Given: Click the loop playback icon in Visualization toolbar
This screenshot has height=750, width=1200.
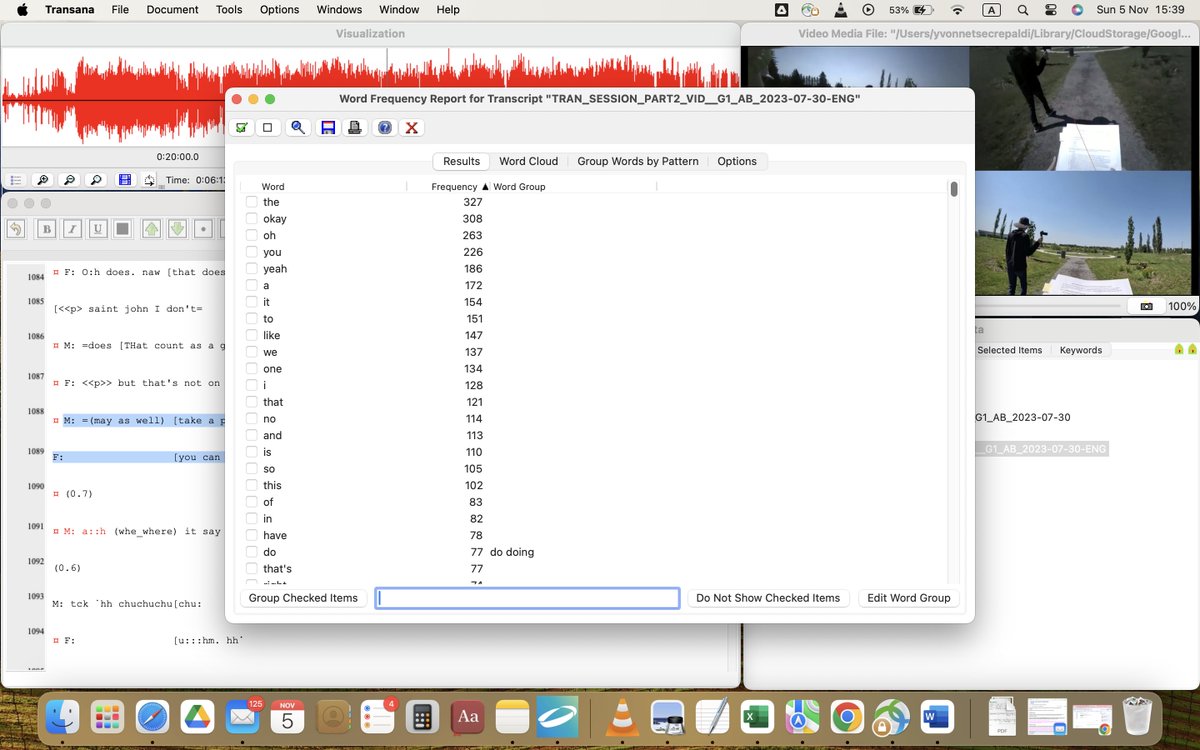Looking at the screenshot, I should coord(149,180).
